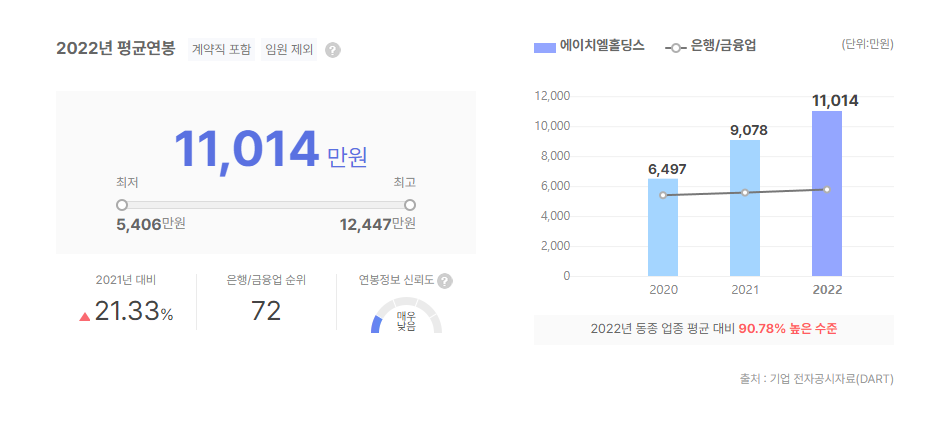
Task: Toggle 은행/금융업 line legend marker
Action: (676, 47)
